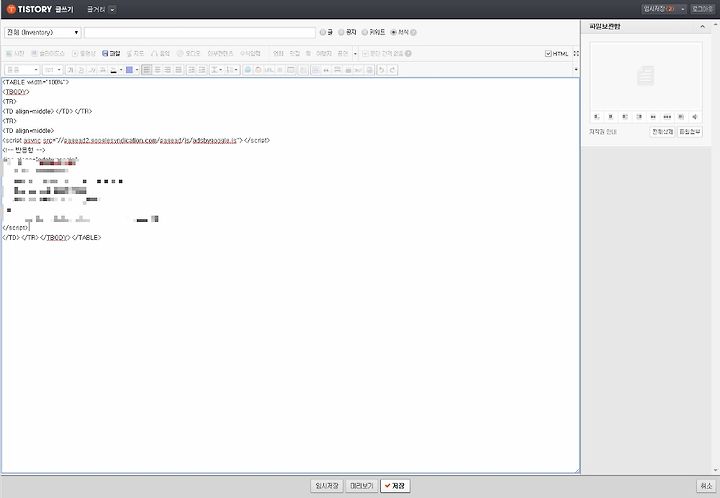The width and height of the screenshot is (720, 498).
Task: Click the 임시저장 button at bottom
Action: 326,486
